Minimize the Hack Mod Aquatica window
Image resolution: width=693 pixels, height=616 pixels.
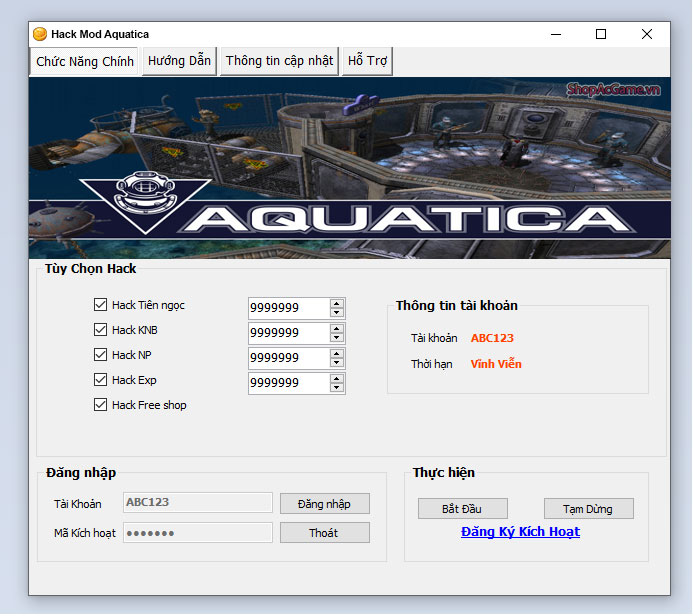coord(556,34)
